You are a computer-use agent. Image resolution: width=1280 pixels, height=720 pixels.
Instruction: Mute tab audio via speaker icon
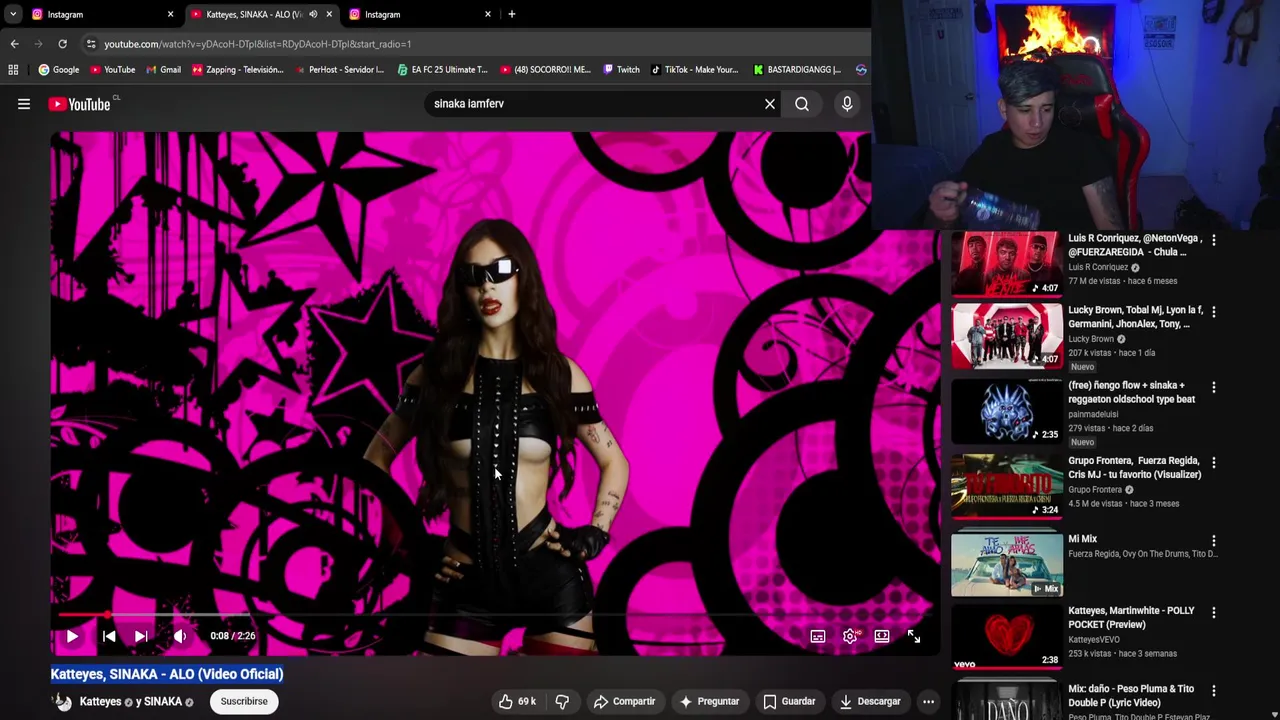pos(313,14)
